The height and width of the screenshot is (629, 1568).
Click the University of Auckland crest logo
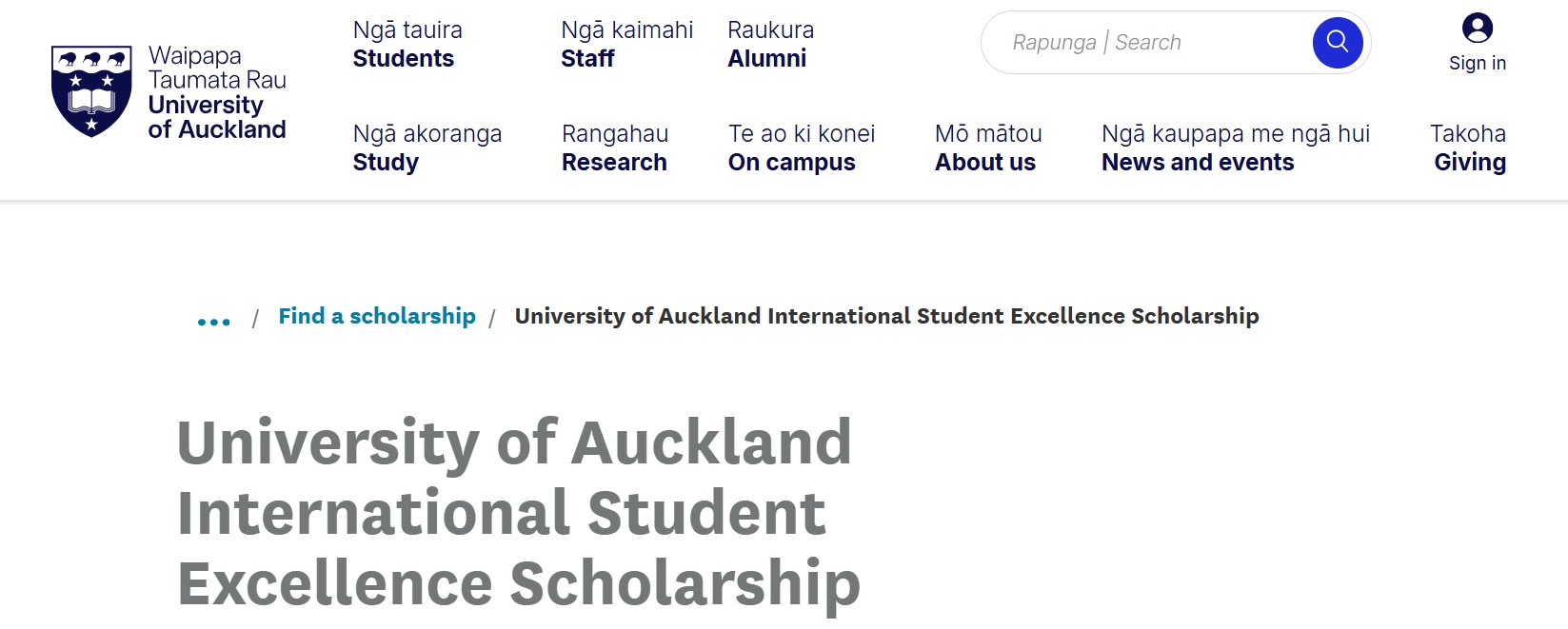click(91, 91)
